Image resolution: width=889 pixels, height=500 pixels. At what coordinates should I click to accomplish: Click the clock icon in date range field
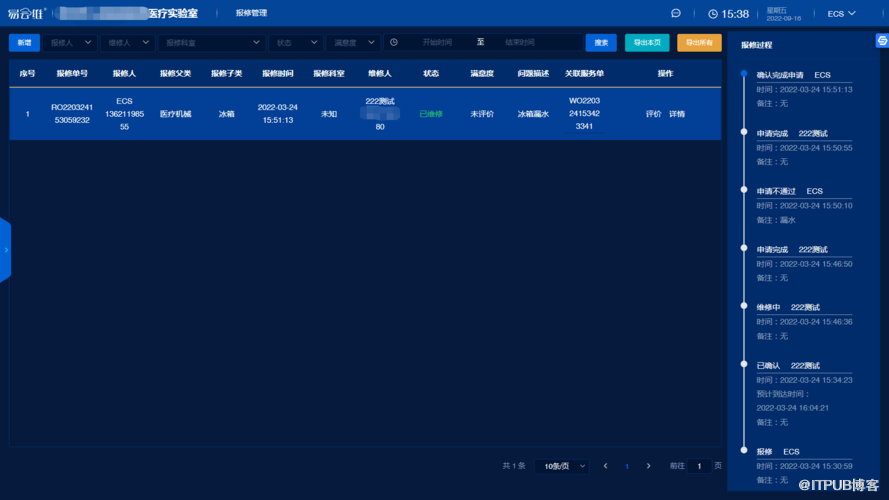point(394,42)
